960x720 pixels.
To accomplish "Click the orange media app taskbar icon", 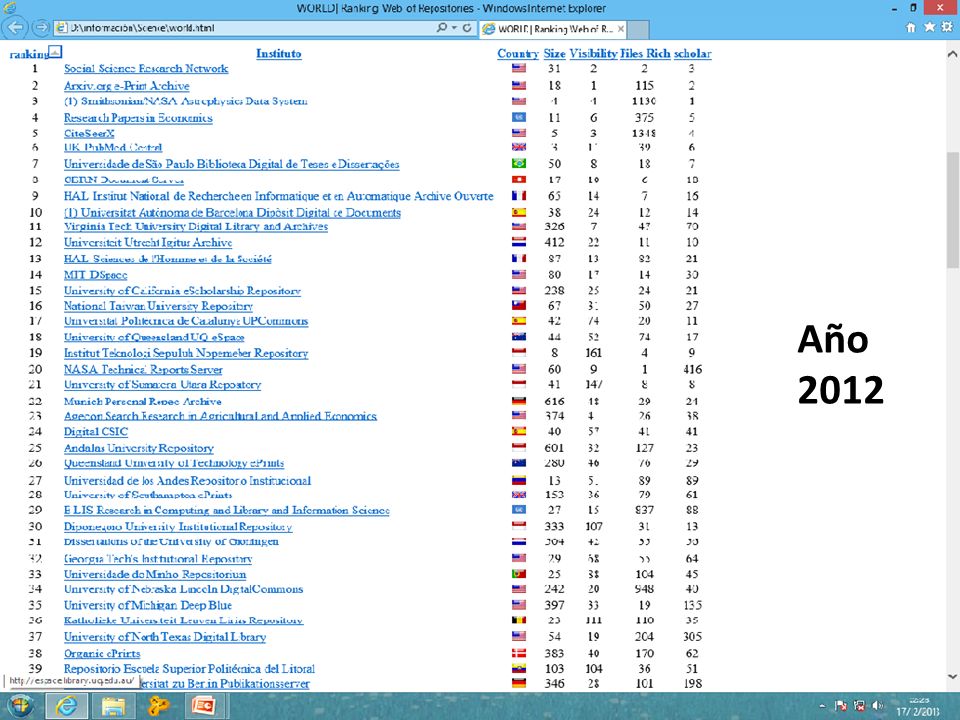I will pyautogui.click(x=158, y=706).
